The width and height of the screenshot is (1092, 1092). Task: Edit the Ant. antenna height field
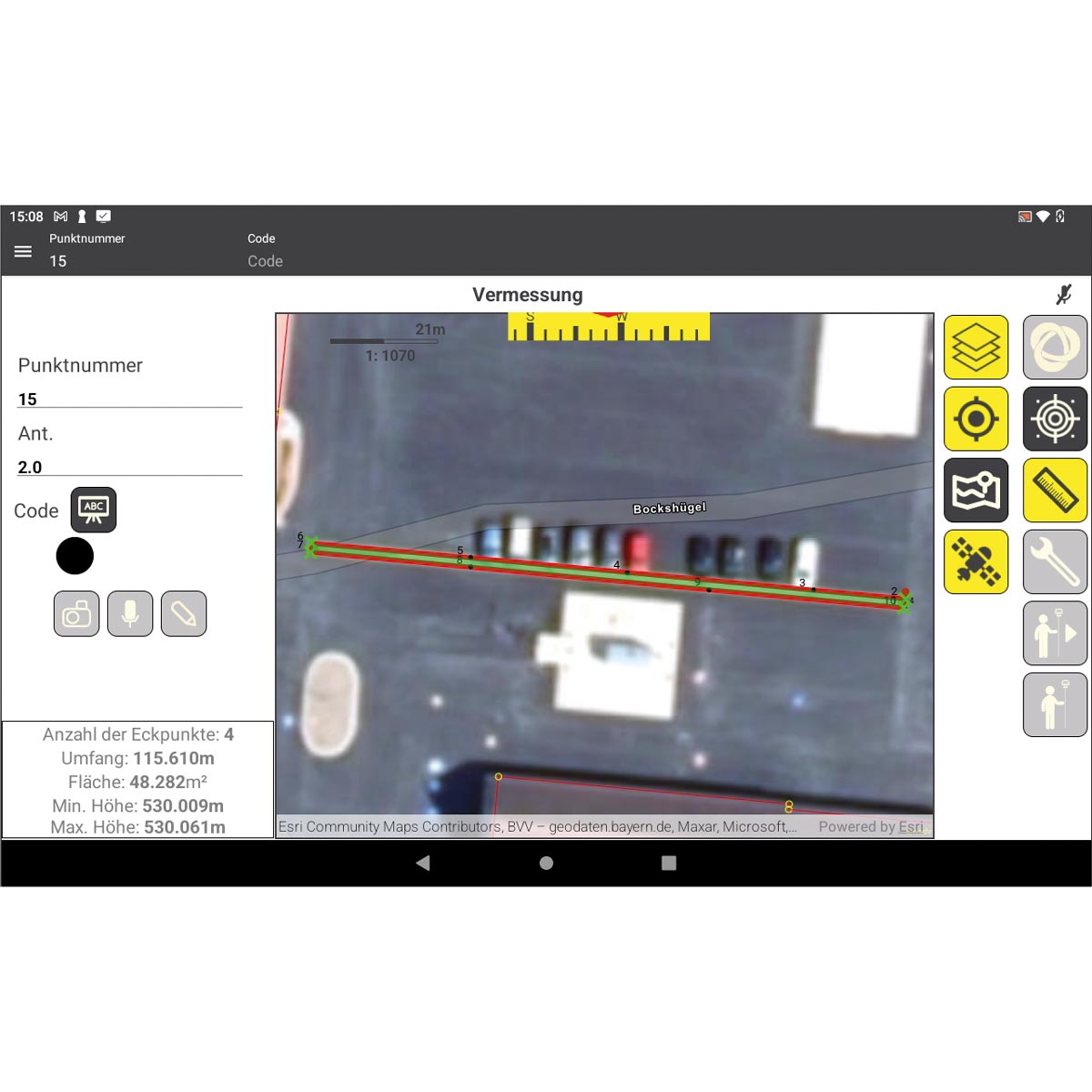point(129,468)
